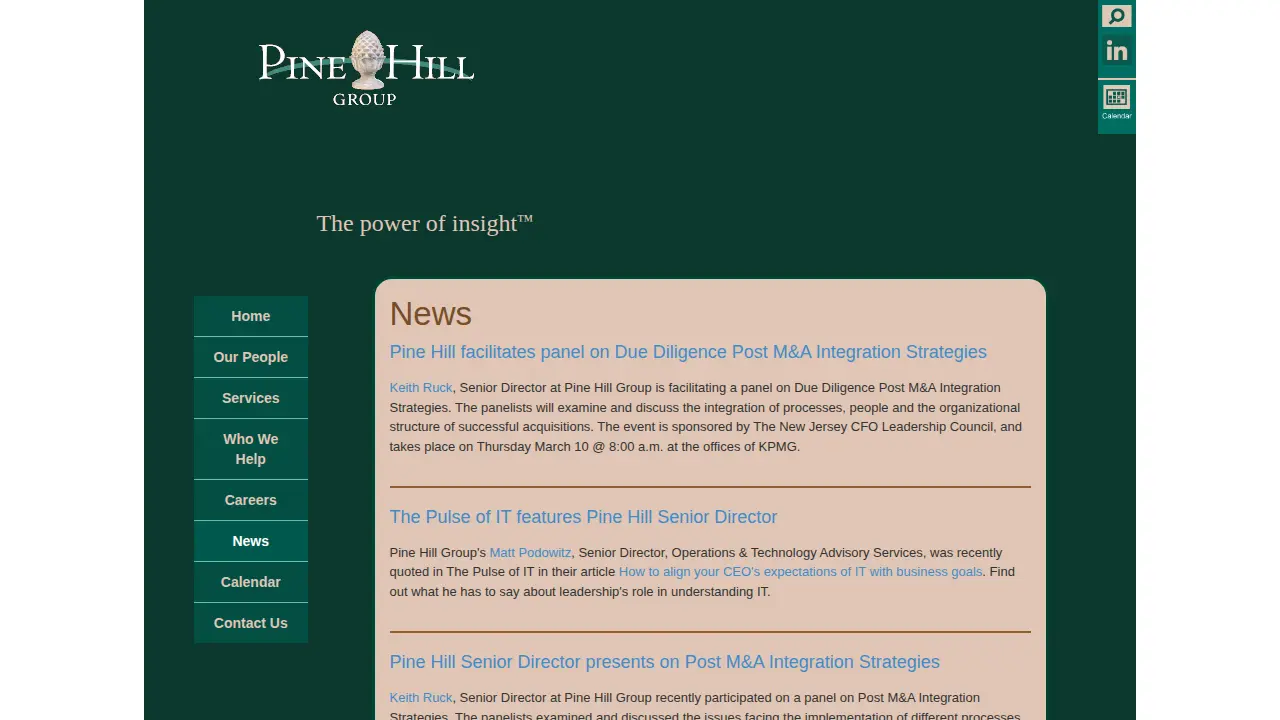This screenshot has height=720, width=1280.
Task: Go to the Contact Us page
Action: (251, 623)
